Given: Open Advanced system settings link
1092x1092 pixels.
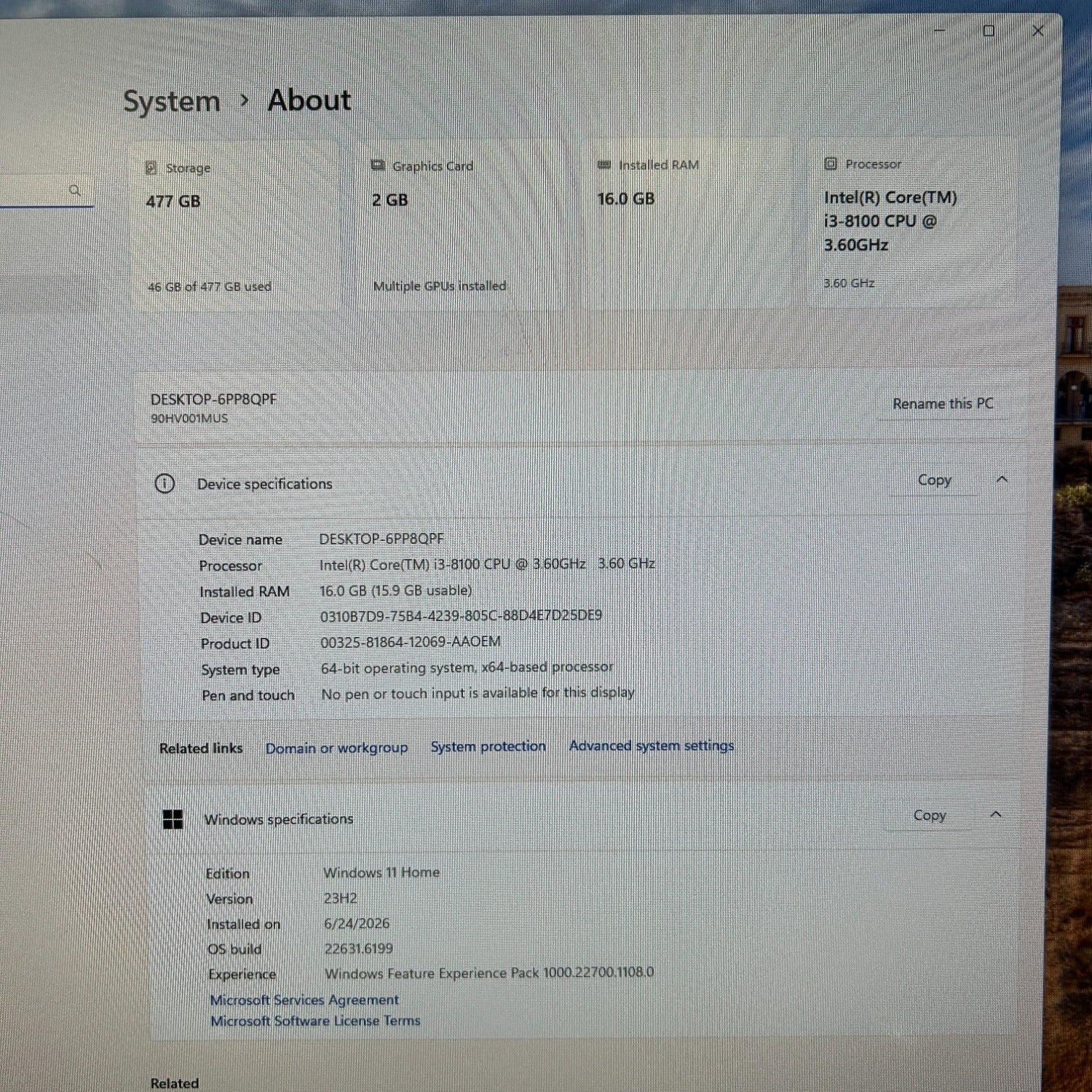Looking at the screenshot, I should (652, 745).
